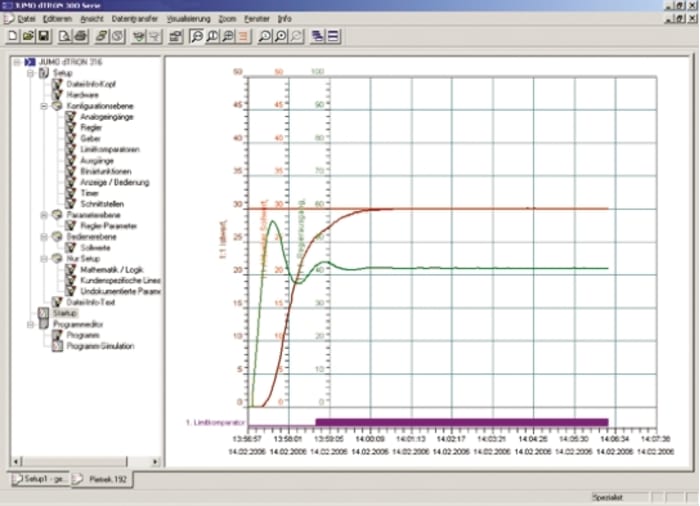Viewport: 700px width, 506px height.
Task: Collapse the Programmeditor branch
Action: pos(30,324)
